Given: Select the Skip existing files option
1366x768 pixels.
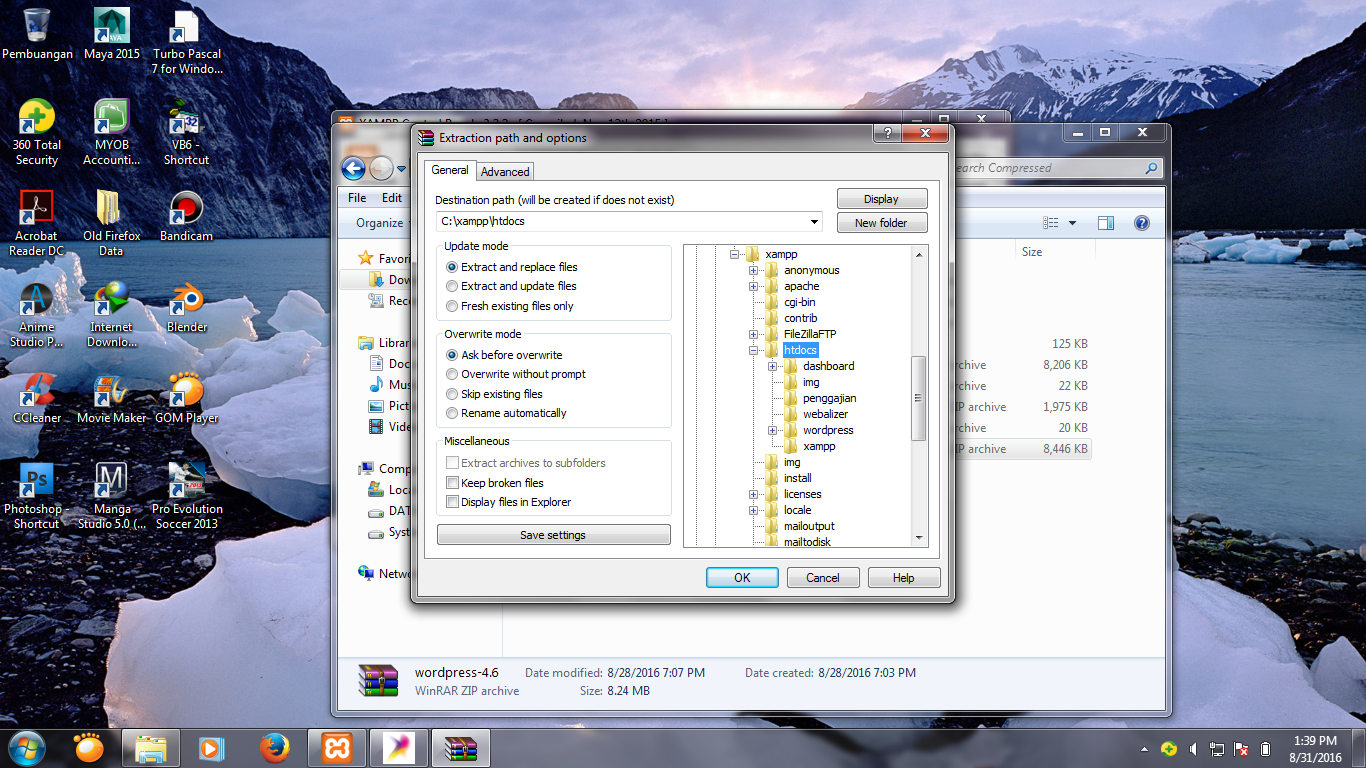Looking at the screenshot, I should click(x=495, y=394).
